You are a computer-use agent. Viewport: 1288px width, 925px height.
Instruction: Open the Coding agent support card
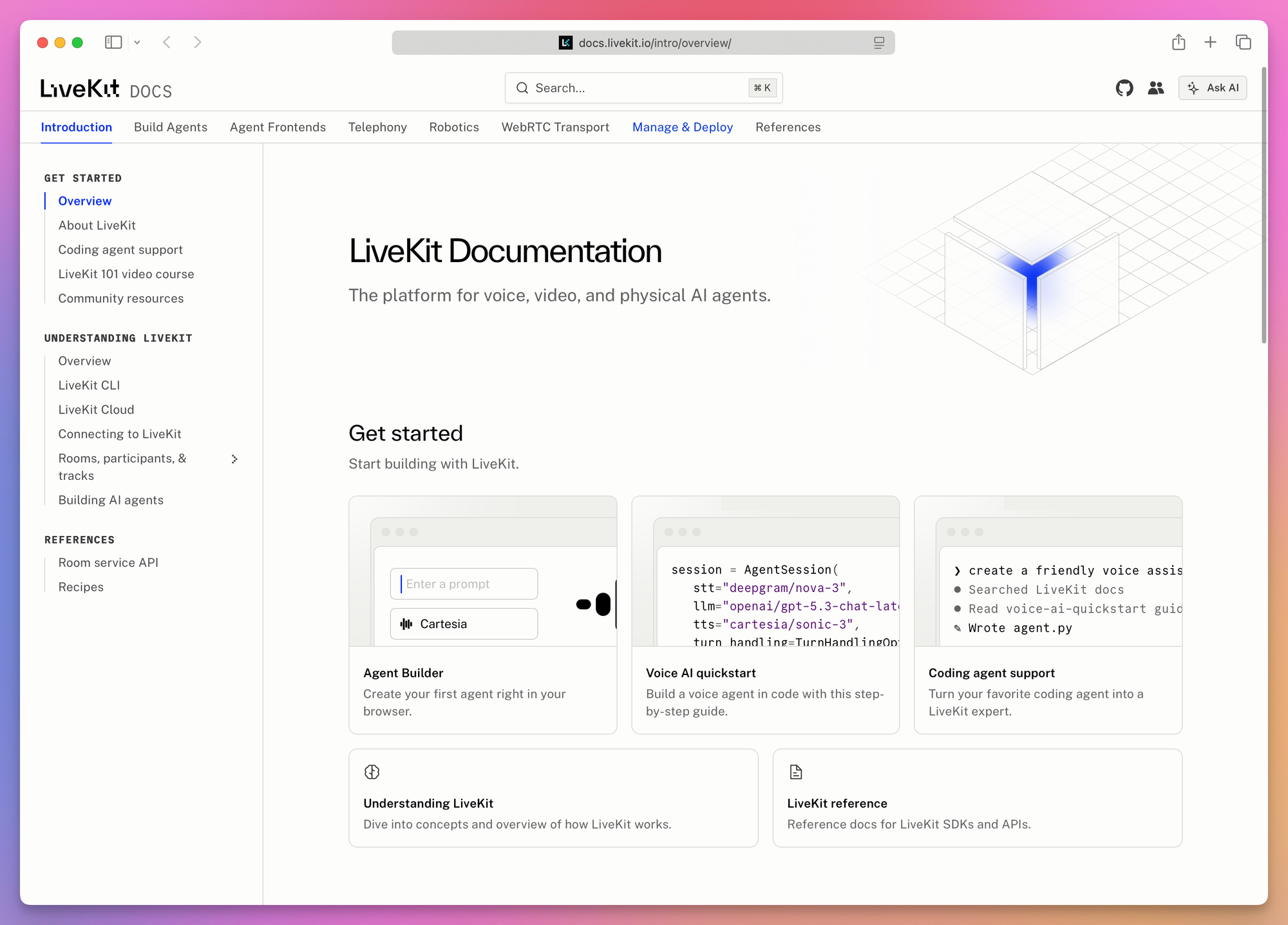(1048, 615)
